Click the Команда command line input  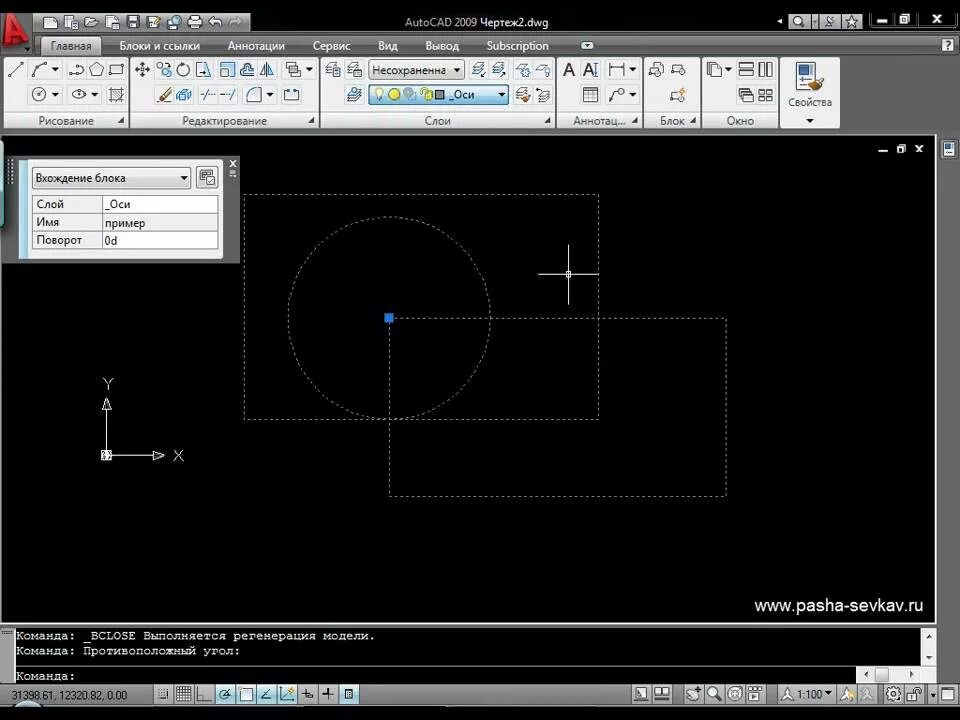click(435, 676)
